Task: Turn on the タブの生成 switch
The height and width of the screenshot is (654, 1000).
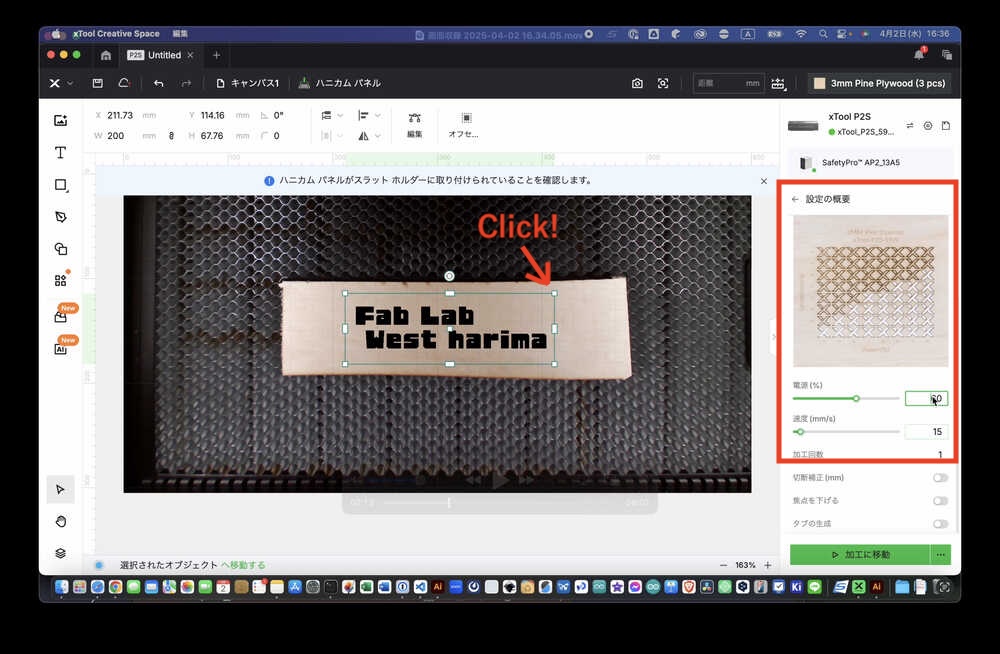Action: (x=940, y=523)
